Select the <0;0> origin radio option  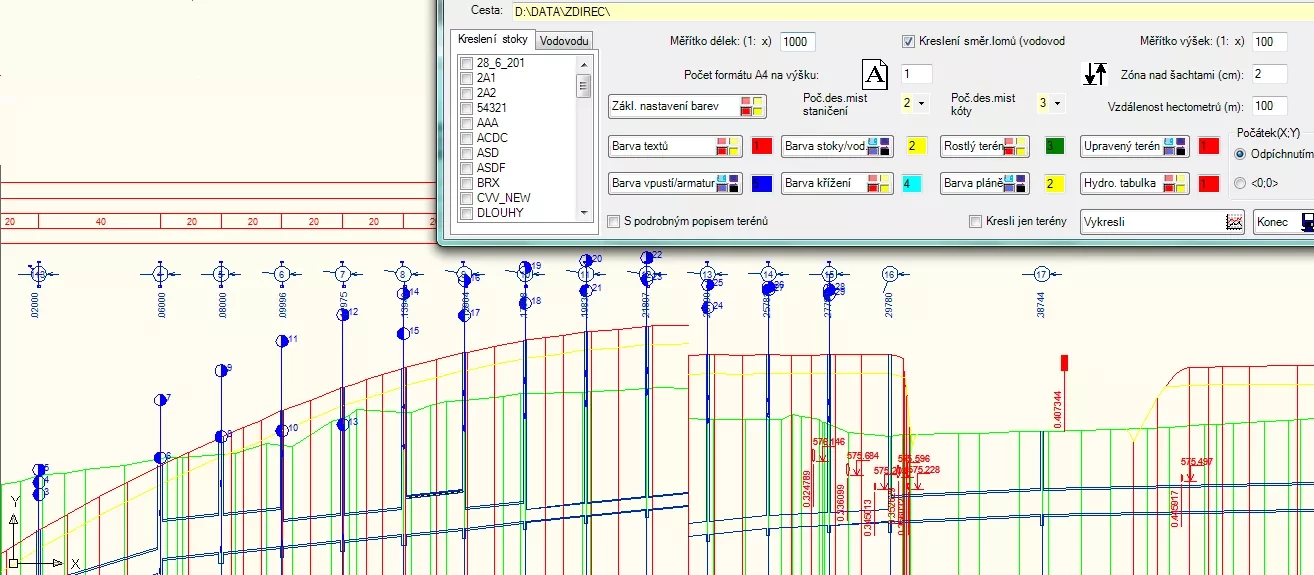[1240, 183]
